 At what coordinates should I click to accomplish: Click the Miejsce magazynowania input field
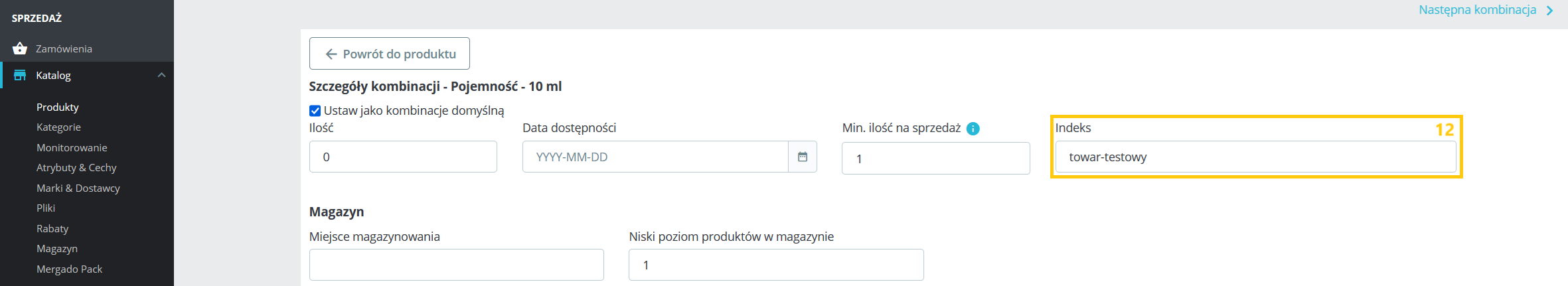pos(456,265)
